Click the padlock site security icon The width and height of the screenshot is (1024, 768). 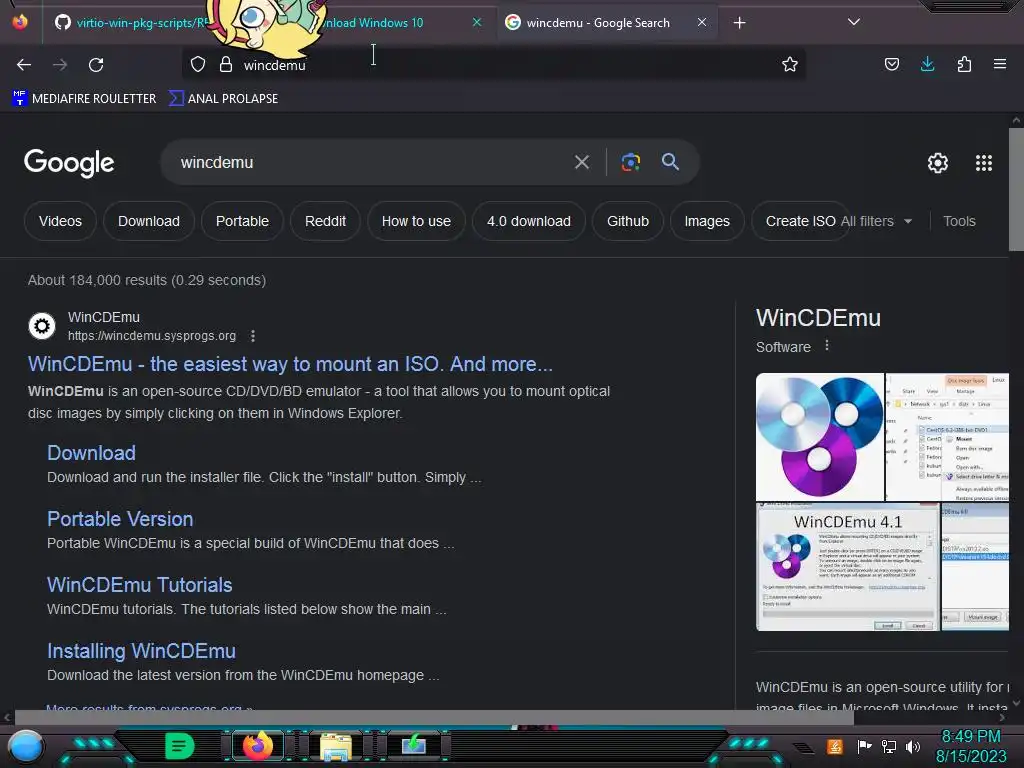(x=226, y=64)
